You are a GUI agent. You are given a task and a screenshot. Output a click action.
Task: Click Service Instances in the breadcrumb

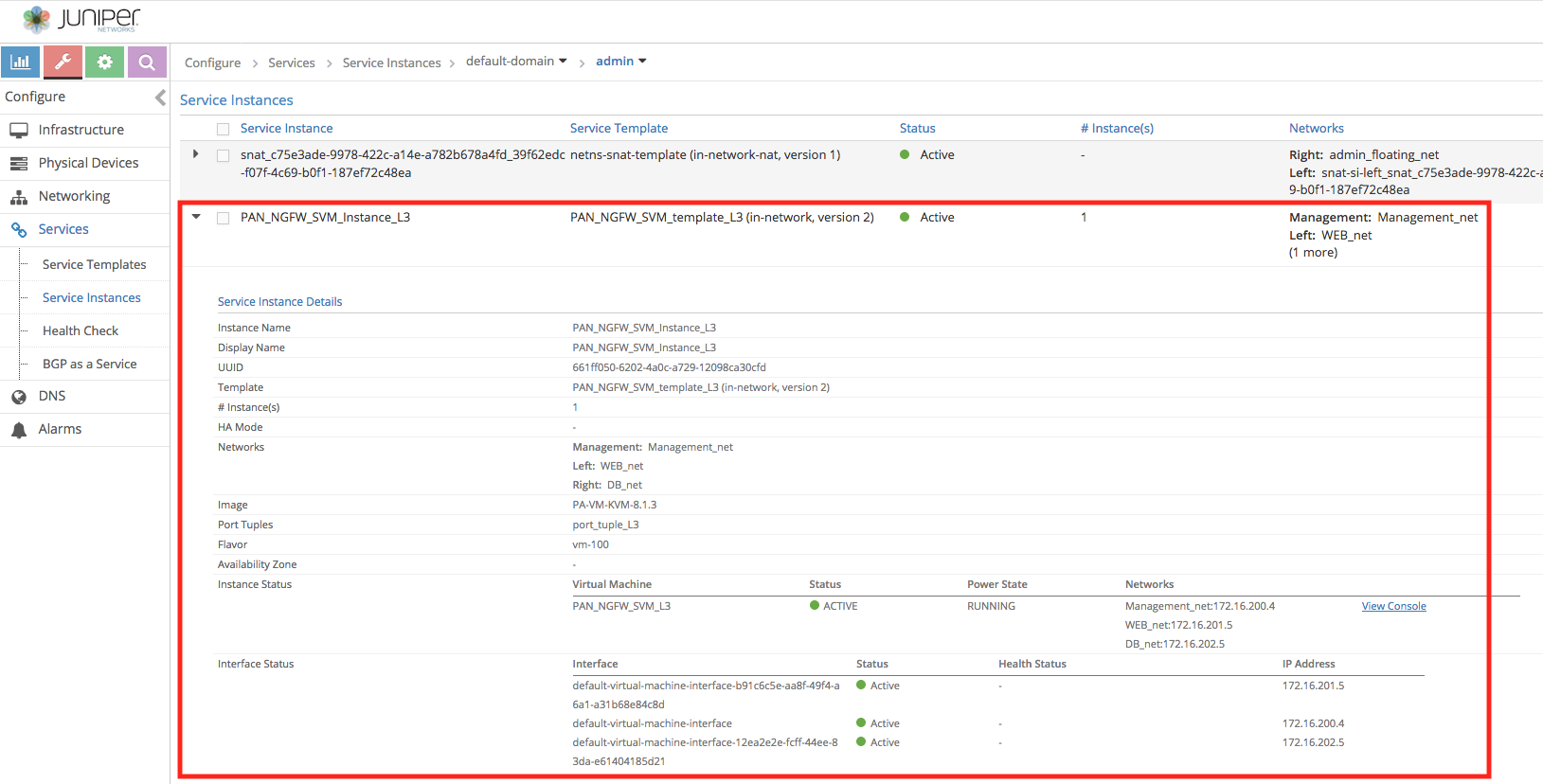tap(391, 62)
